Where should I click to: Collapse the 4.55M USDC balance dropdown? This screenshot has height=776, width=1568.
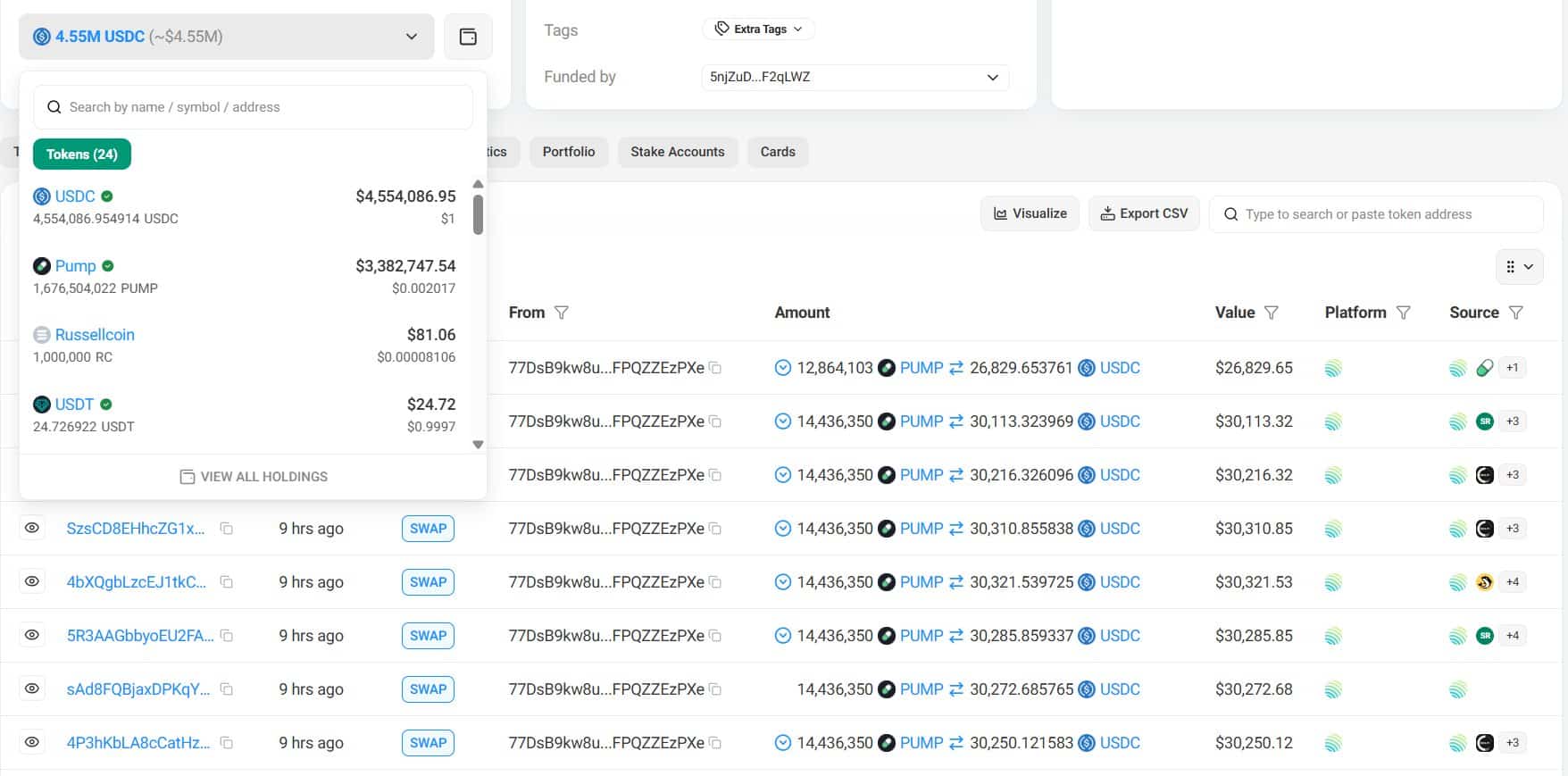point(411,37)
